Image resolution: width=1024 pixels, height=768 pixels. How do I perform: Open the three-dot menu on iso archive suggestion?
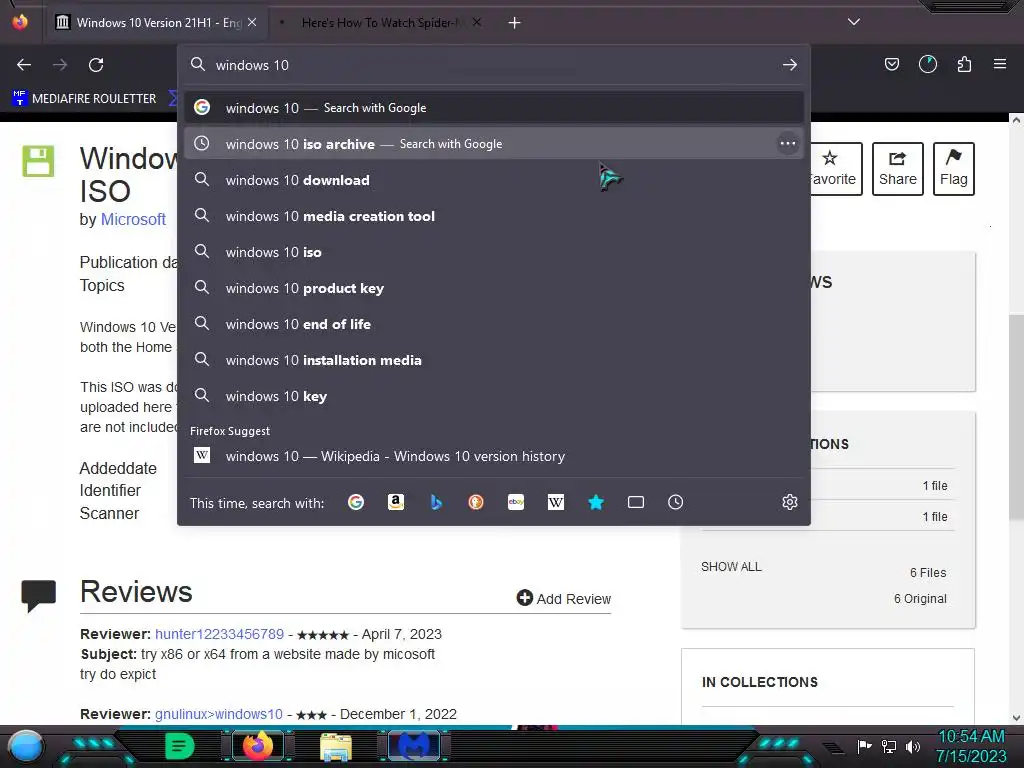click(x=788, y=144)
